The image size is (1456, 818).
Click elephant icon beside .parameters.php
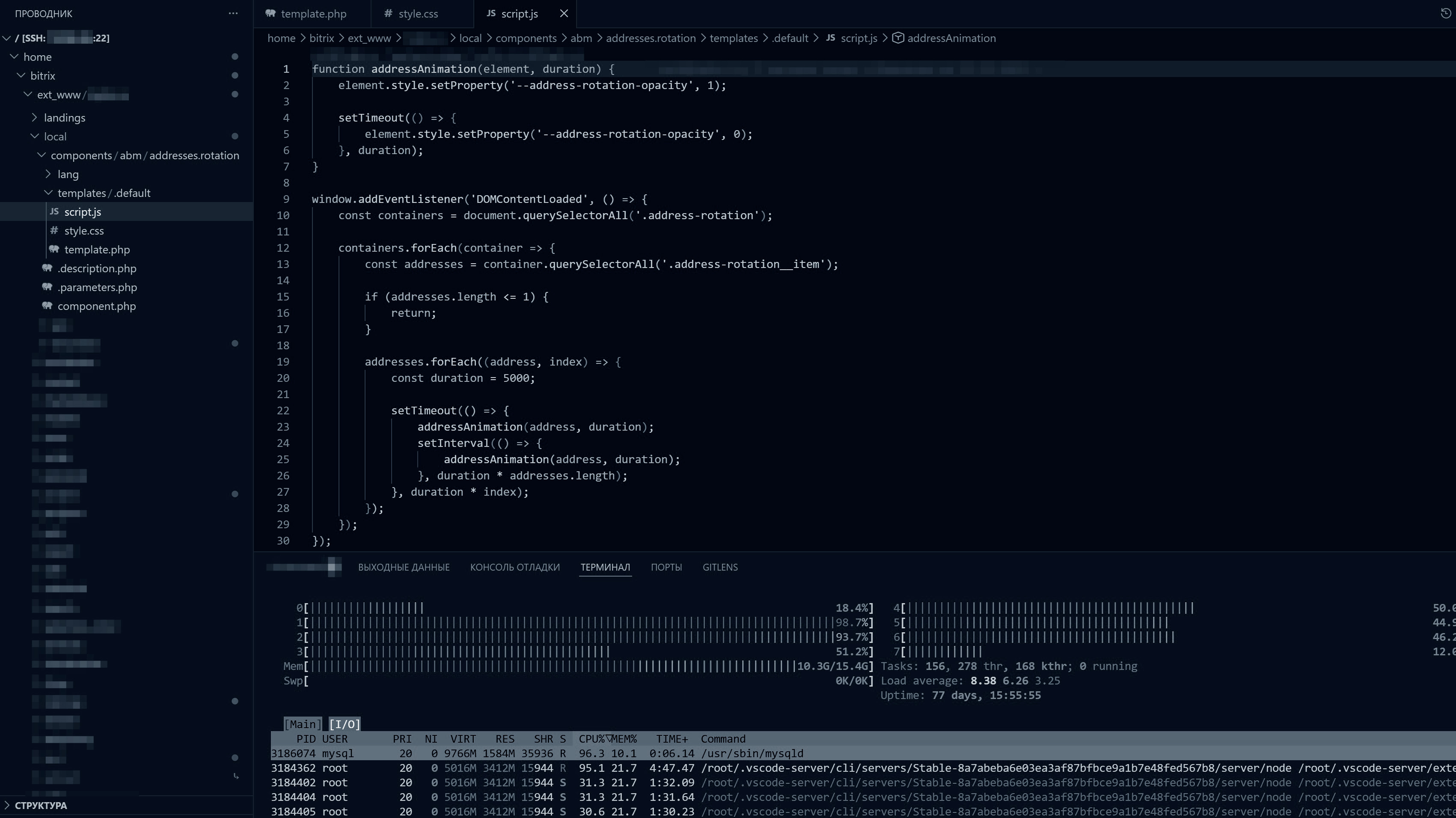[48, 287]
